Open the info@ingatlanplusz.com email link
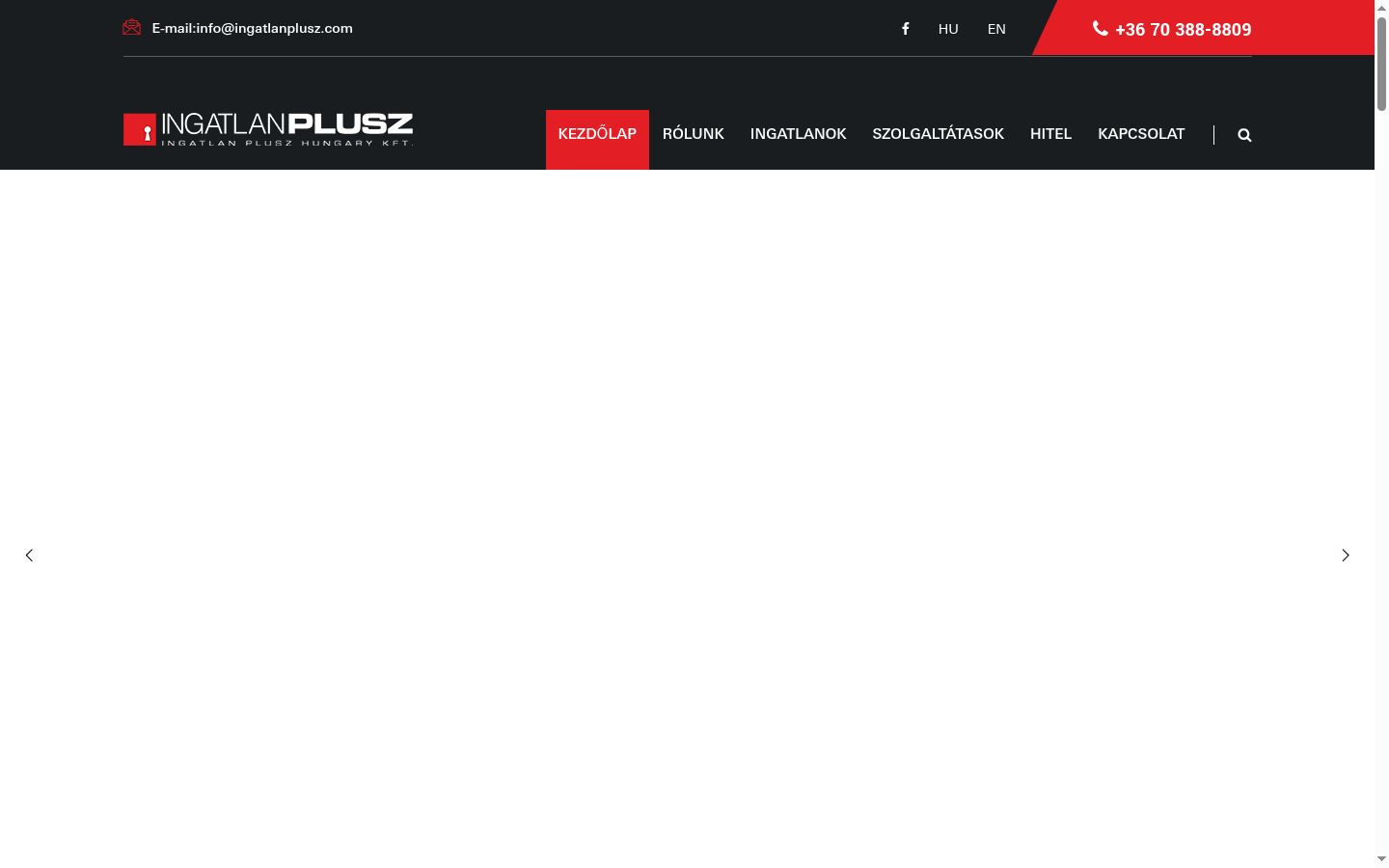This screenshot has width=1389, height=868. (x=275, y=28)
